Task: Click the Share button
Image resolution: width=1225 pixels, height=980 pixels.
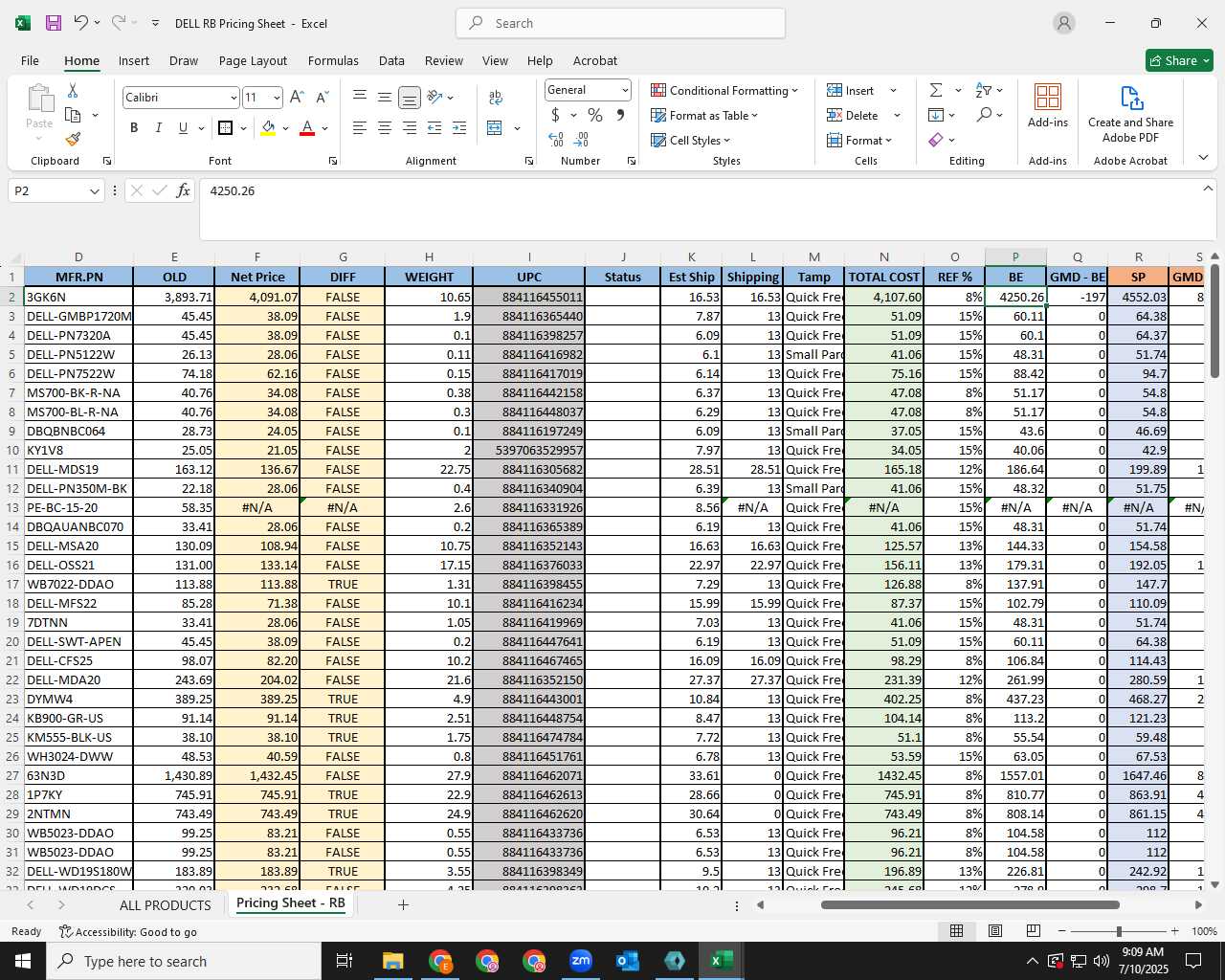Action: point(1179,60)
